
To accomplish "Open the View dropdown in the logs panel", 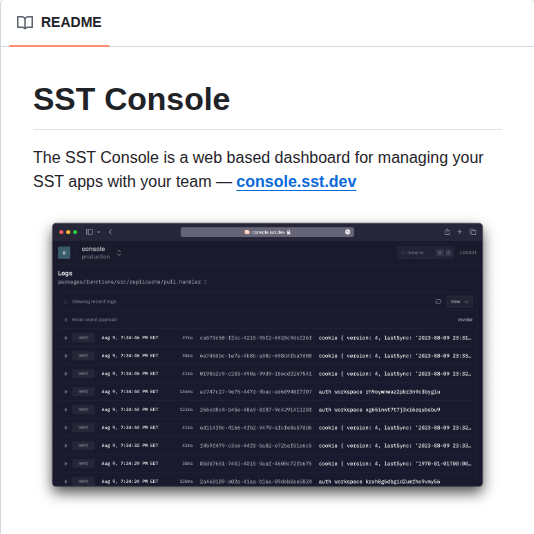I will point(460,301).
